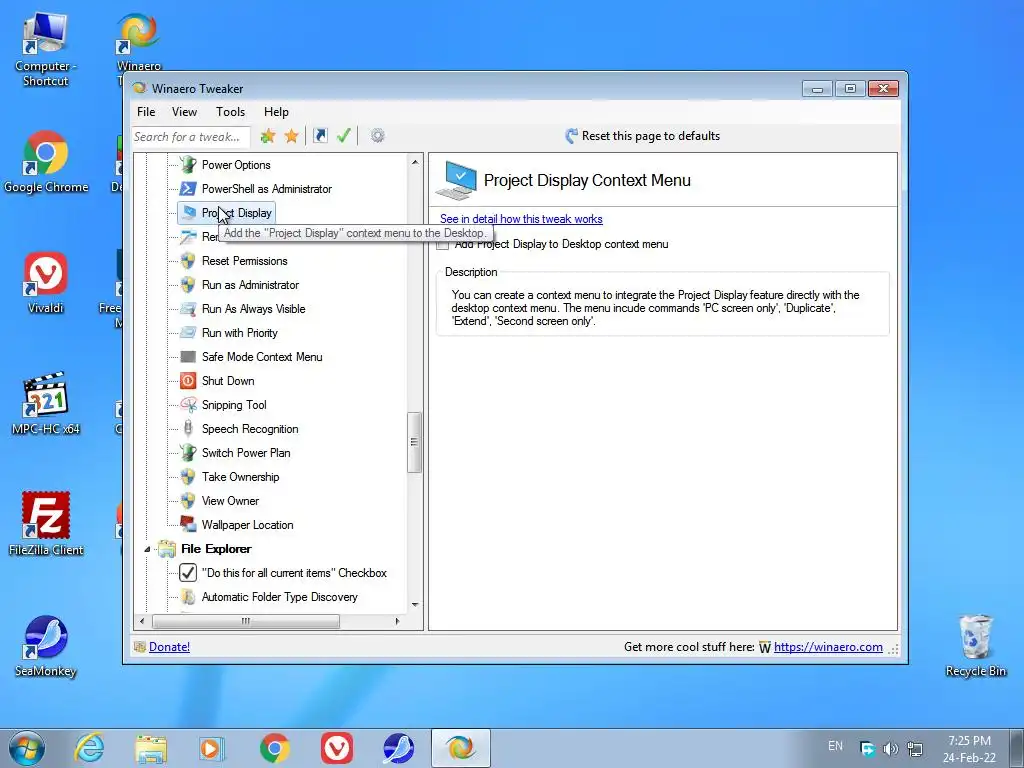This screenshot has height=768, width=1024.
Task: Click the Windows Start button
Action: click(x=26, y=748)
